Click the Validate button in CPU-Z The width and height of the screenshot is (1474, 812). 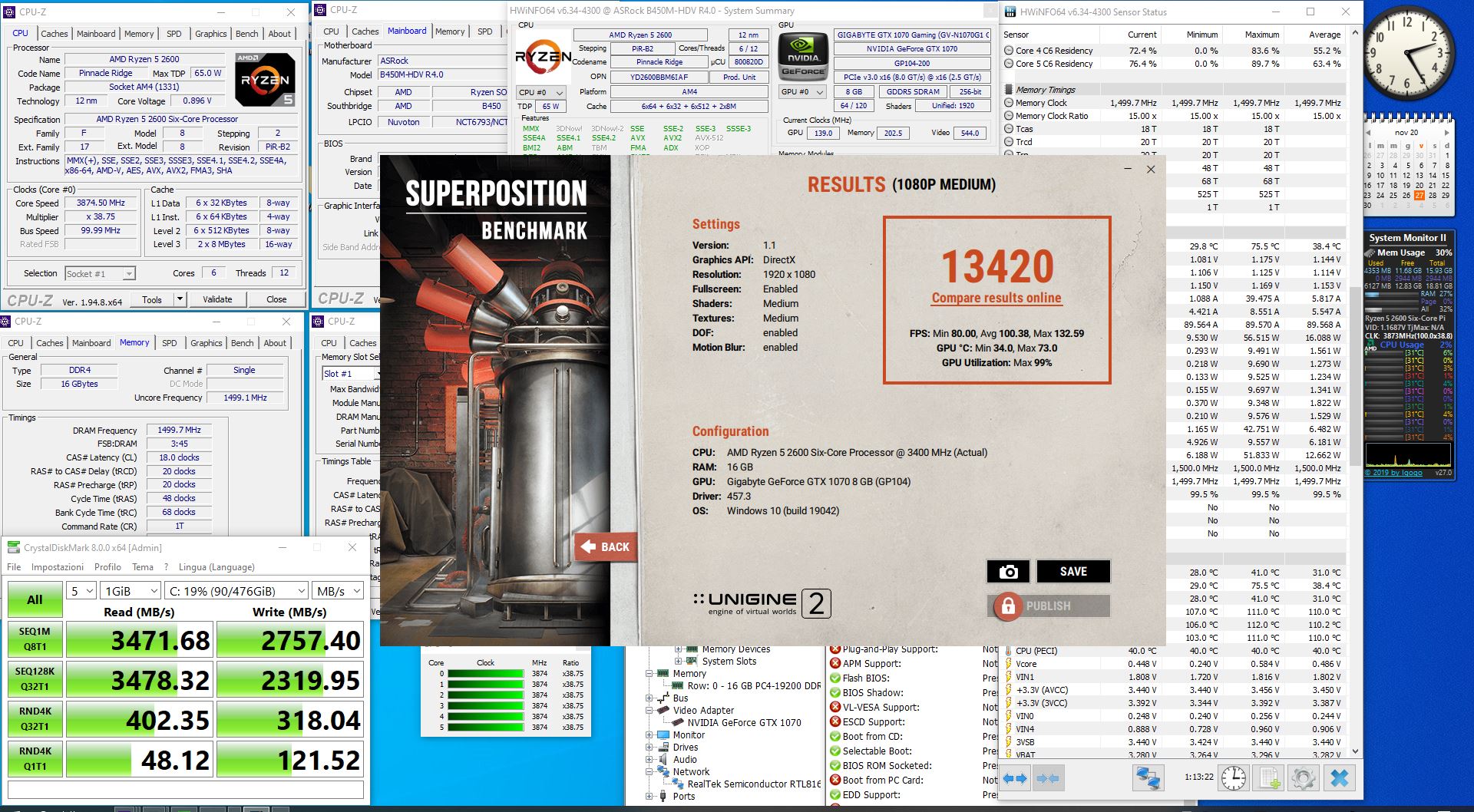coord(217,299)
